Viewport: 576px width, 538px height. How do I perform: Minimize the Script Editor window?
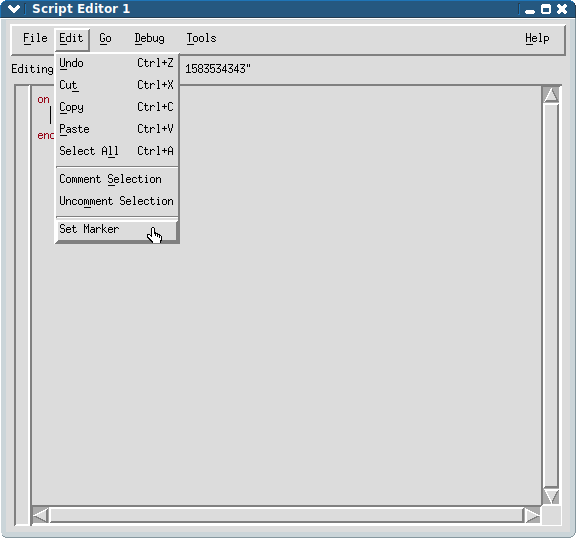pos(530,9)
